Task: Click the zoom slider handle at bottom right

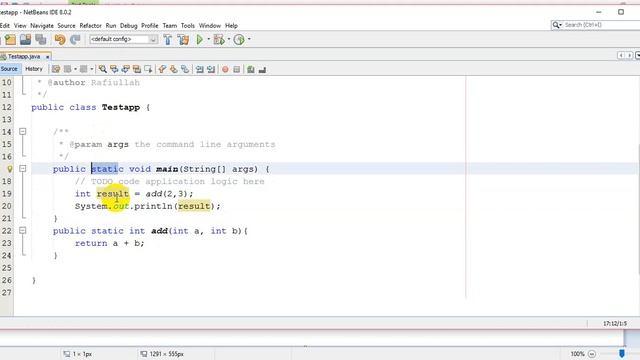Action: pos(622,353)
